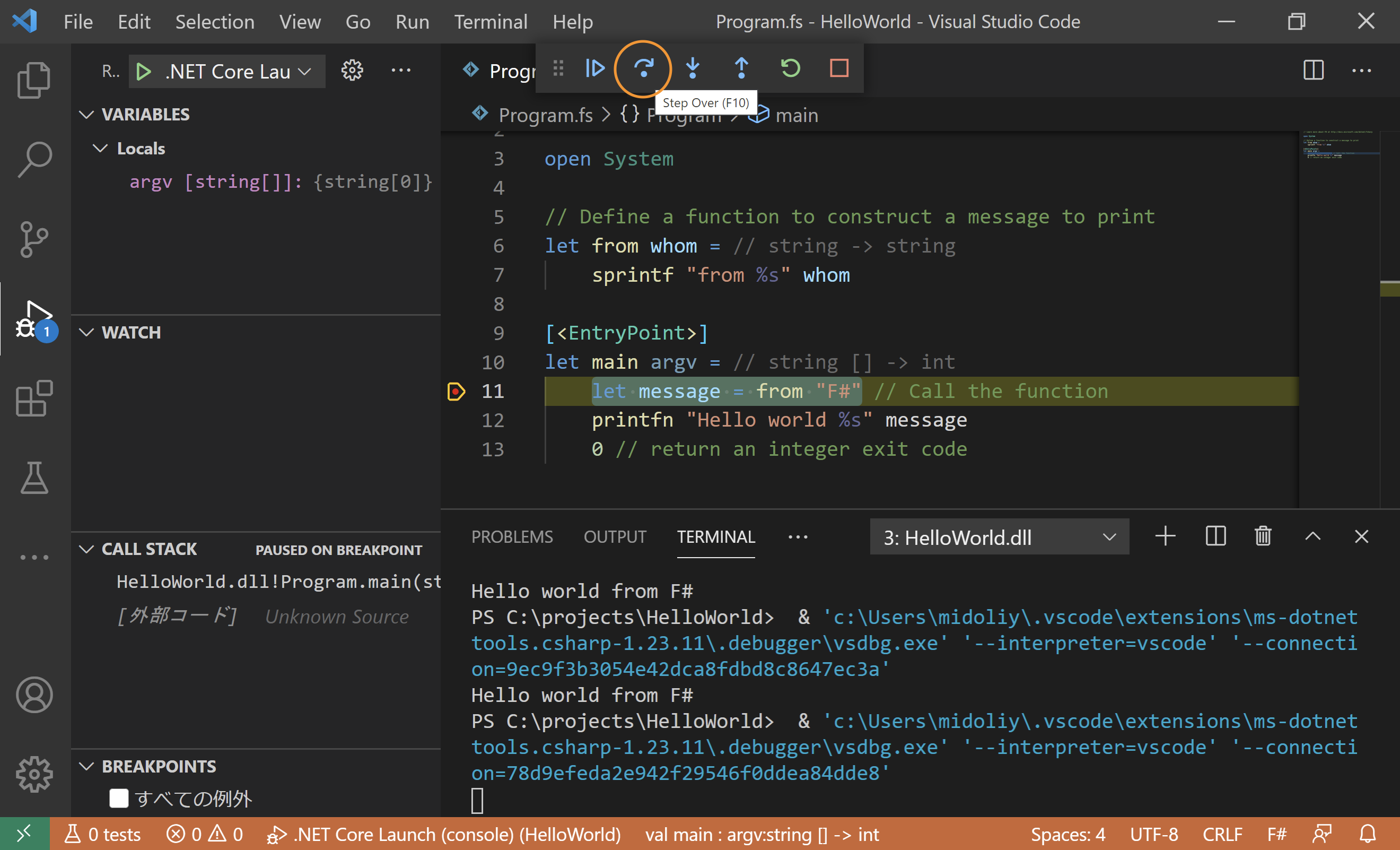Viewport: 1400px width, 850px height.
Task: Kill the terminal with the trash icon
Action: pyautogui.click(x=1263, y=536)
